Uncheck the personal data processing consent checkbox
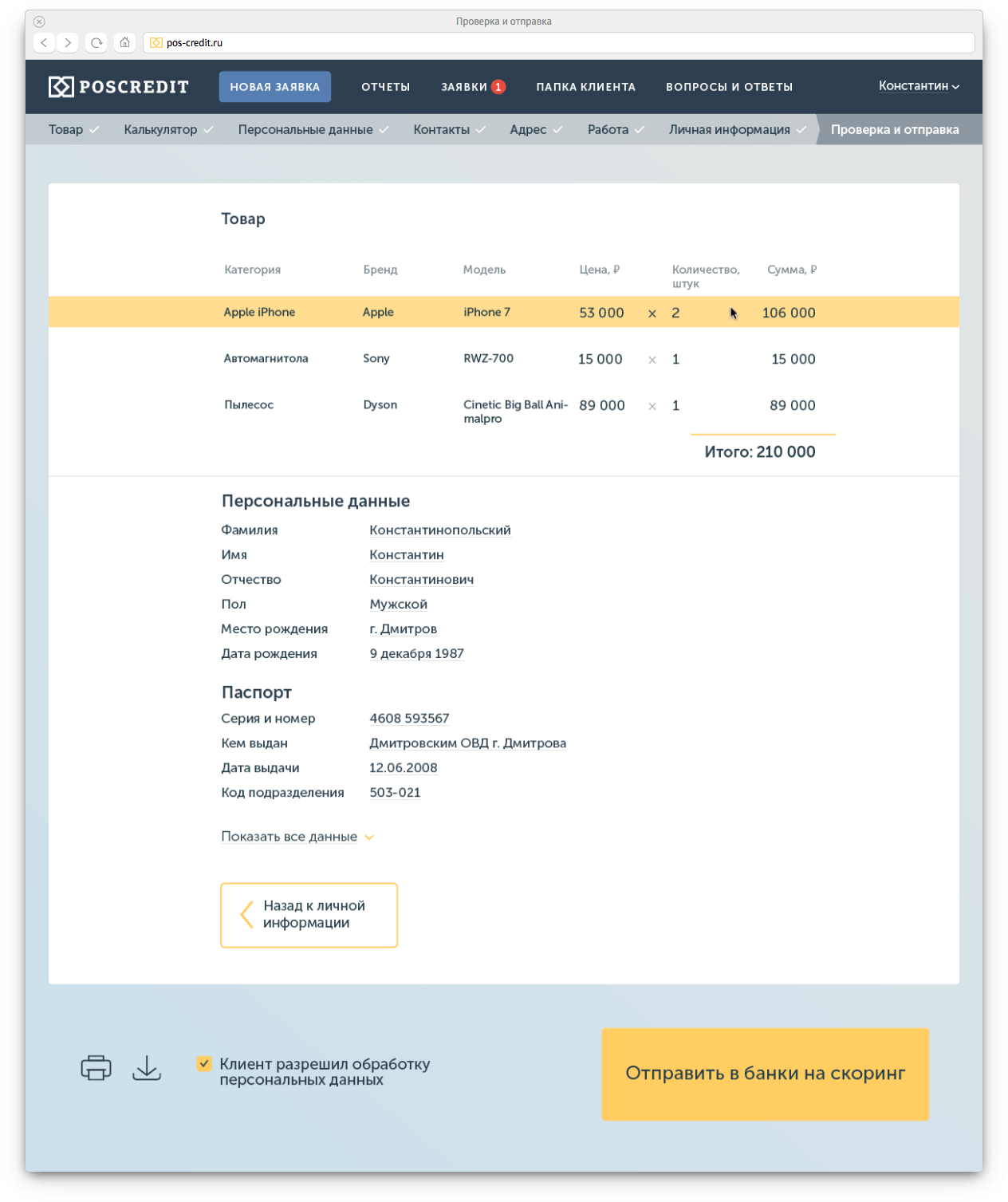This screenshot has width=1008, height=1202. (204, 1063)
